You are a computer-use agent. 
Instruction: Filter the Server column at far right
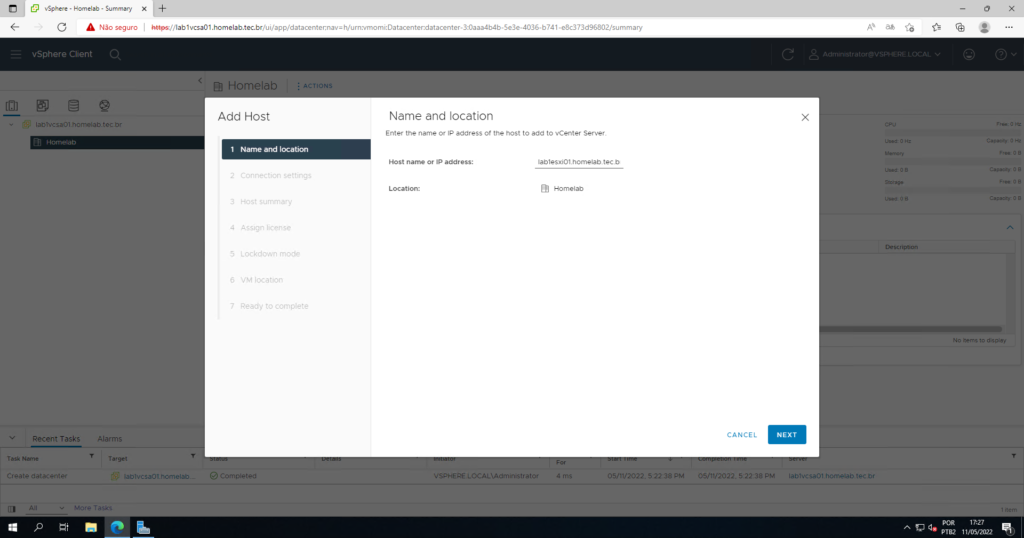(1014, 457)
